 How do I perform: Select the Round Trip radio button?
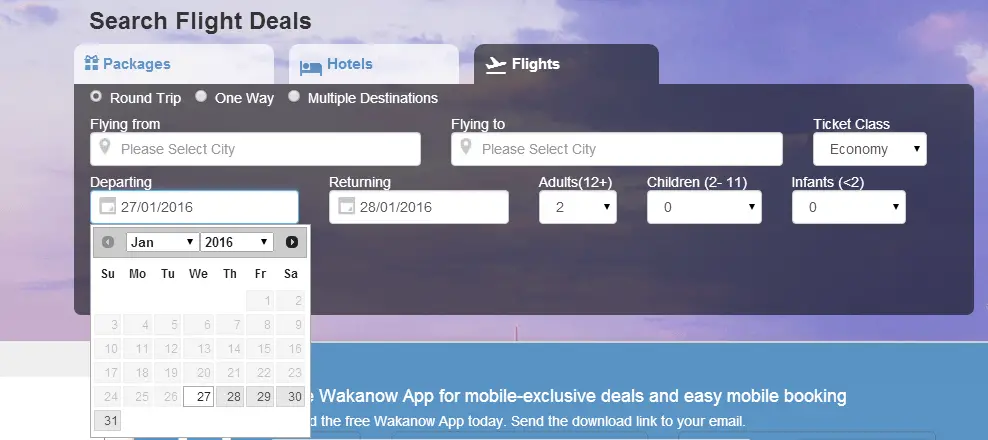[x=96, y=96]
